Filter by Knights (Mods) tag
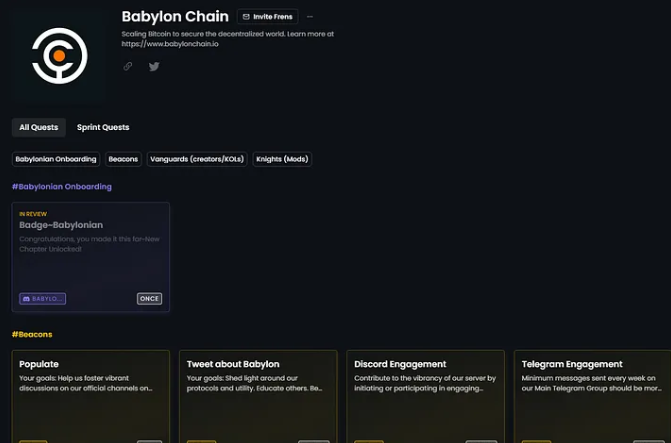This screenshot has width=671, height=443. click(x=282, y=159)
